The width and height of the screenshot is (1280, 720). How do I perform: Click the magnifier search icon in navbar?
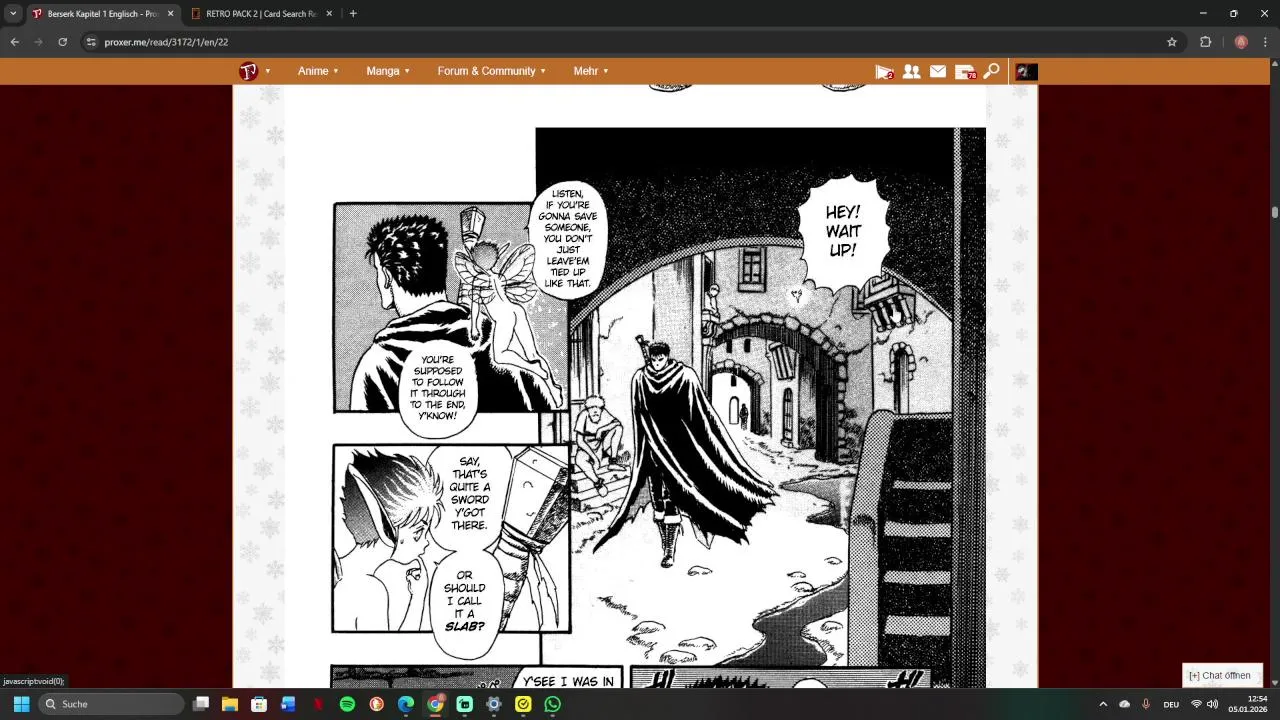[991, 71]
